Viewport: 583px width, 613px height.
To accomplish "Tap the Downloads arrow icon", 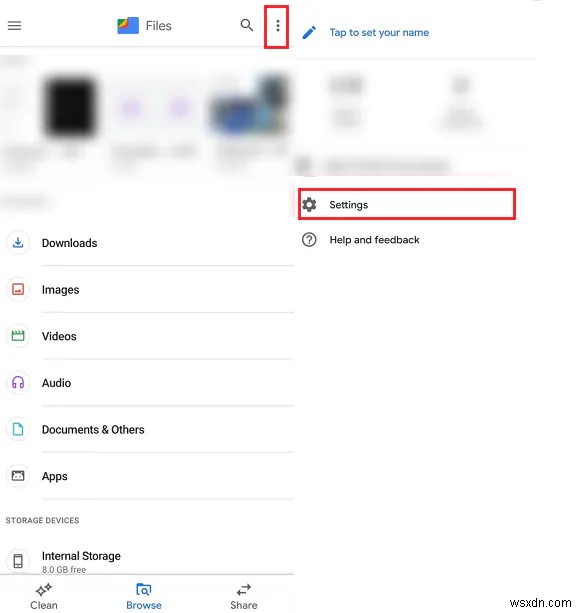I will [18, 243].
